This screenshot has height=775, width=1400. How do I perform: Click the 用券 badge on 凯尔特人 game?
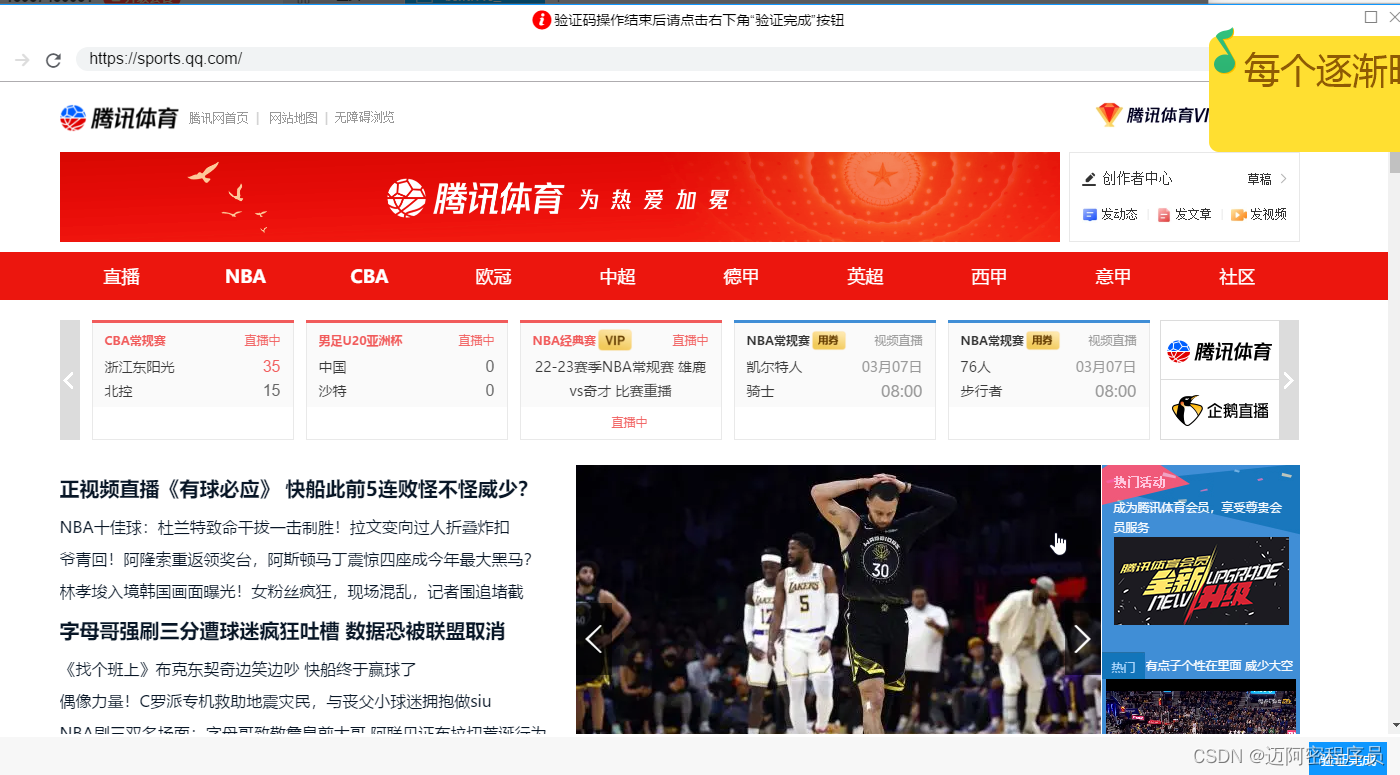click(829, 341)
